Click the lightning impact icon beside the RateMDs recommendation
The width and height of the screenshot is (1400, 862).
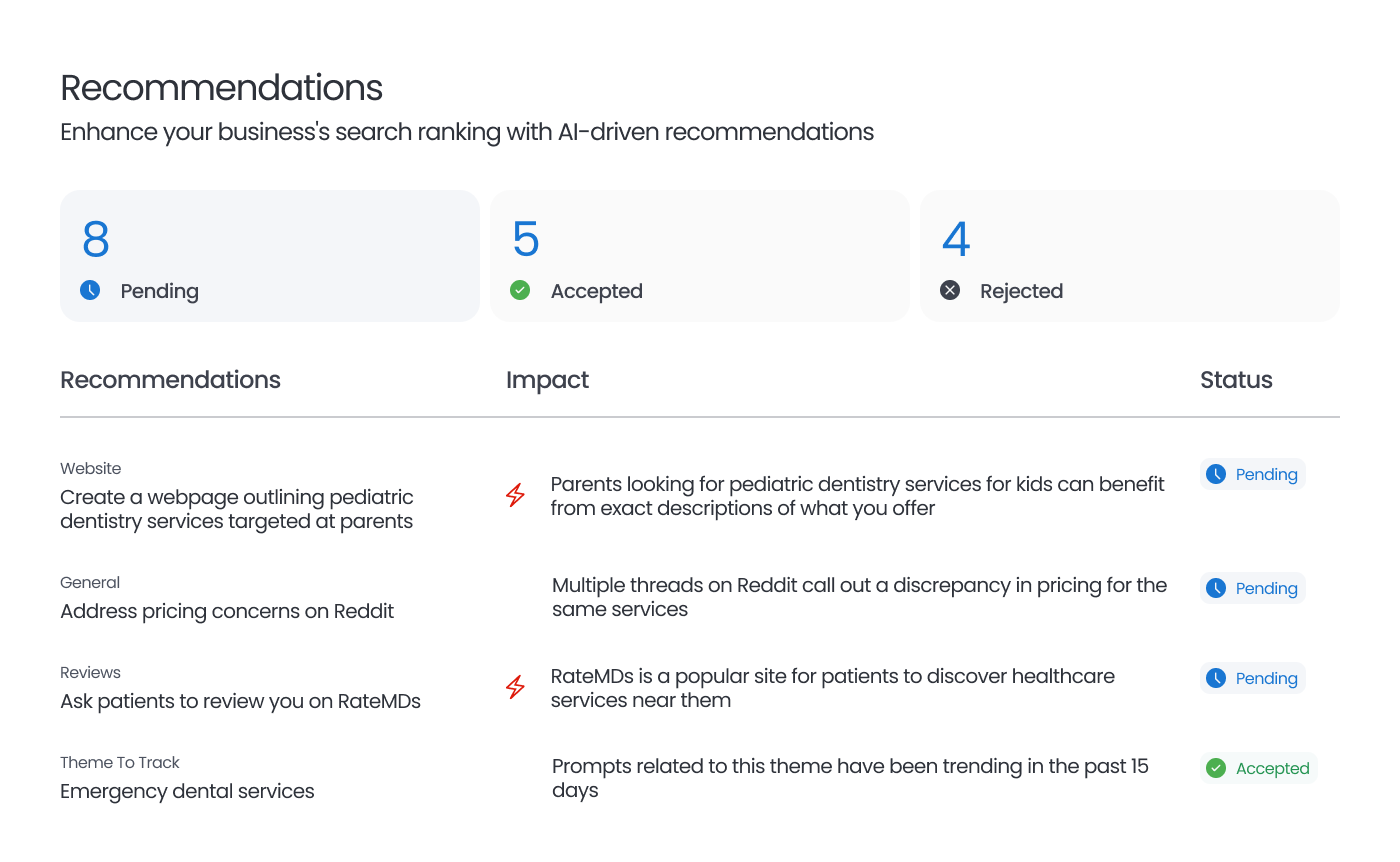515,687
